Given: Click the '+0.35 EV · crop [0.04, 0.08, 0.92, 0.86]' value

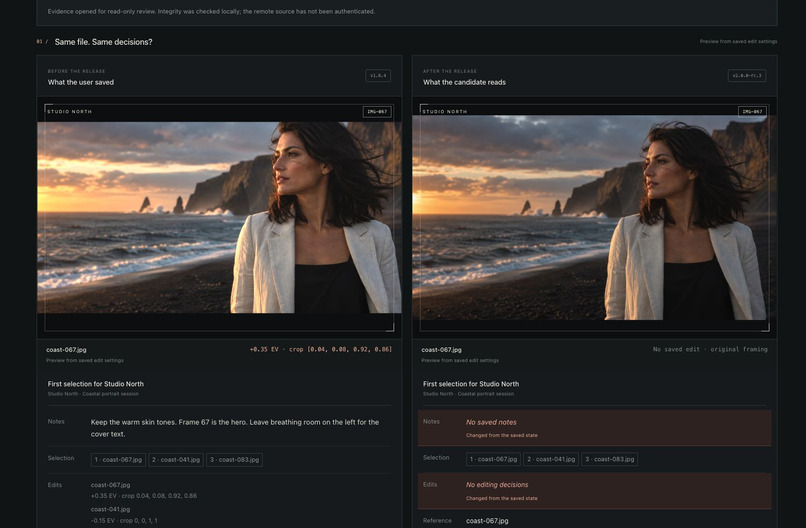Looking at the screenshot, I should (321, 349).
